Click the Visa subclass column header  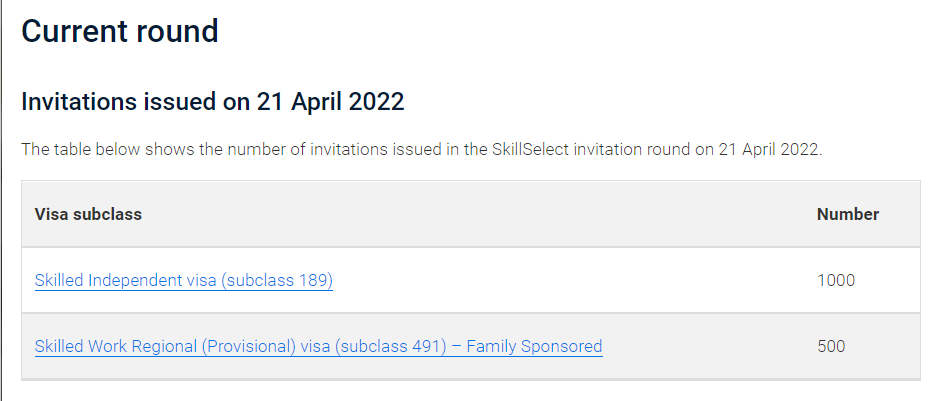pyautogui.click(x=88, y=214)
